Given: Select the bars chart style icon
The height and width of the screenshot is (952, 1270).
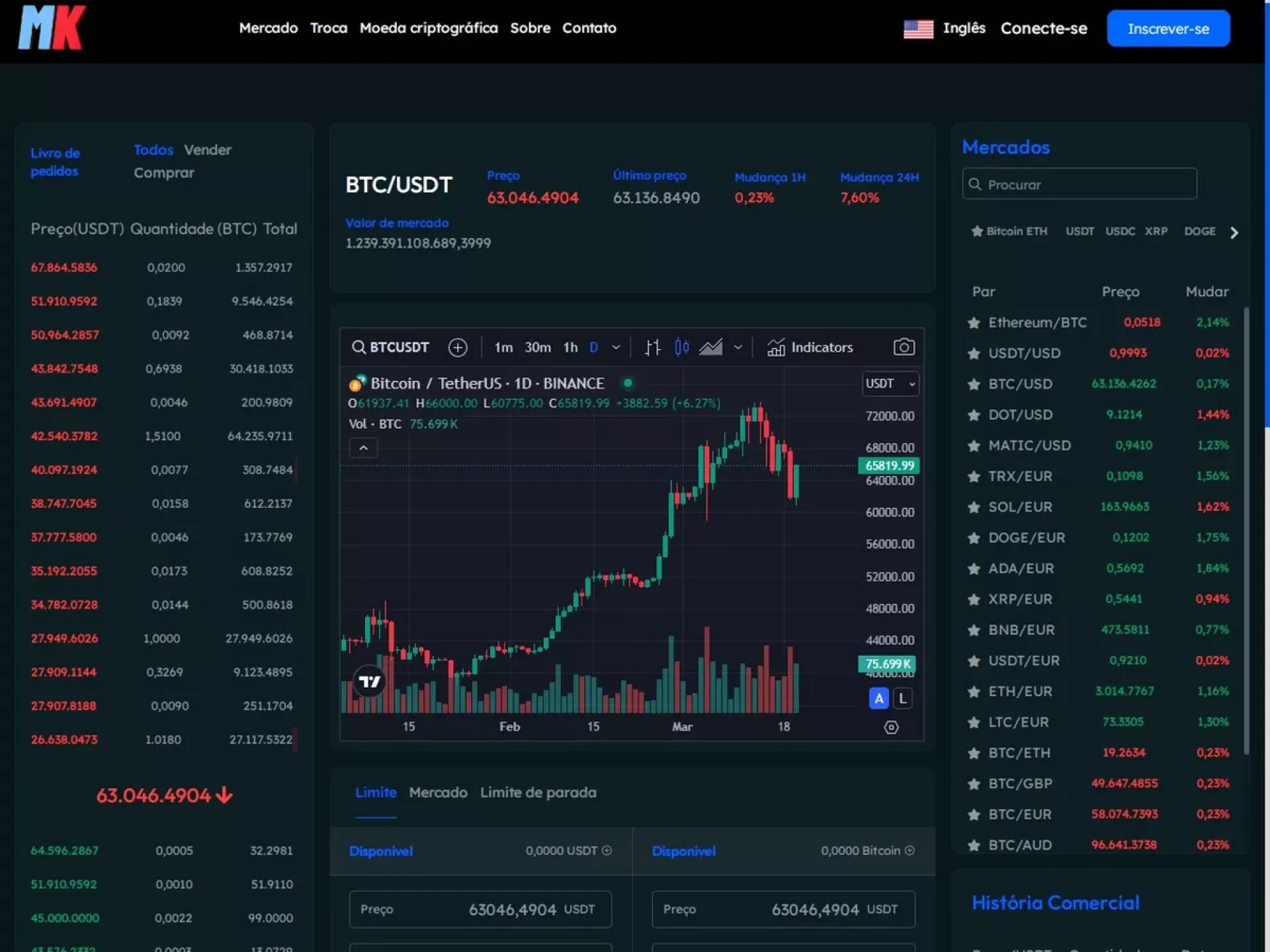Looking at the screenshot, I should coord(653,347).
